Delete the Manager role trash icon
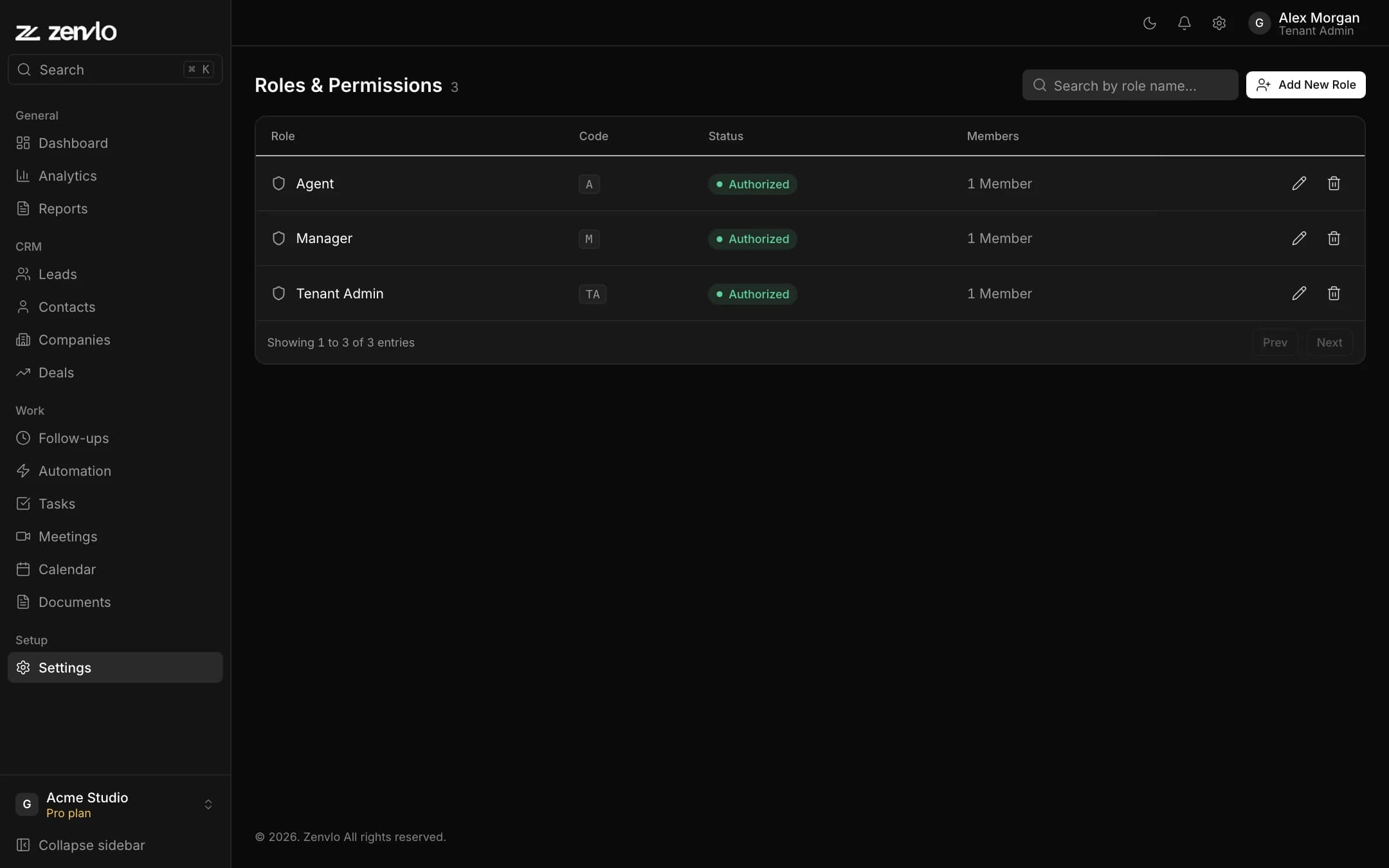This screenshot has width=1389, height=868. [x=1334, y=238]
